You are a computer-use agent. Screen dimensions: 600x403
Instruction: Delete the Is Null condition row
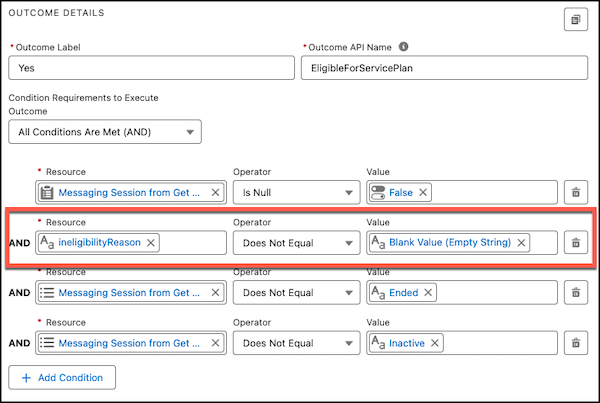[x=576, y=192]
